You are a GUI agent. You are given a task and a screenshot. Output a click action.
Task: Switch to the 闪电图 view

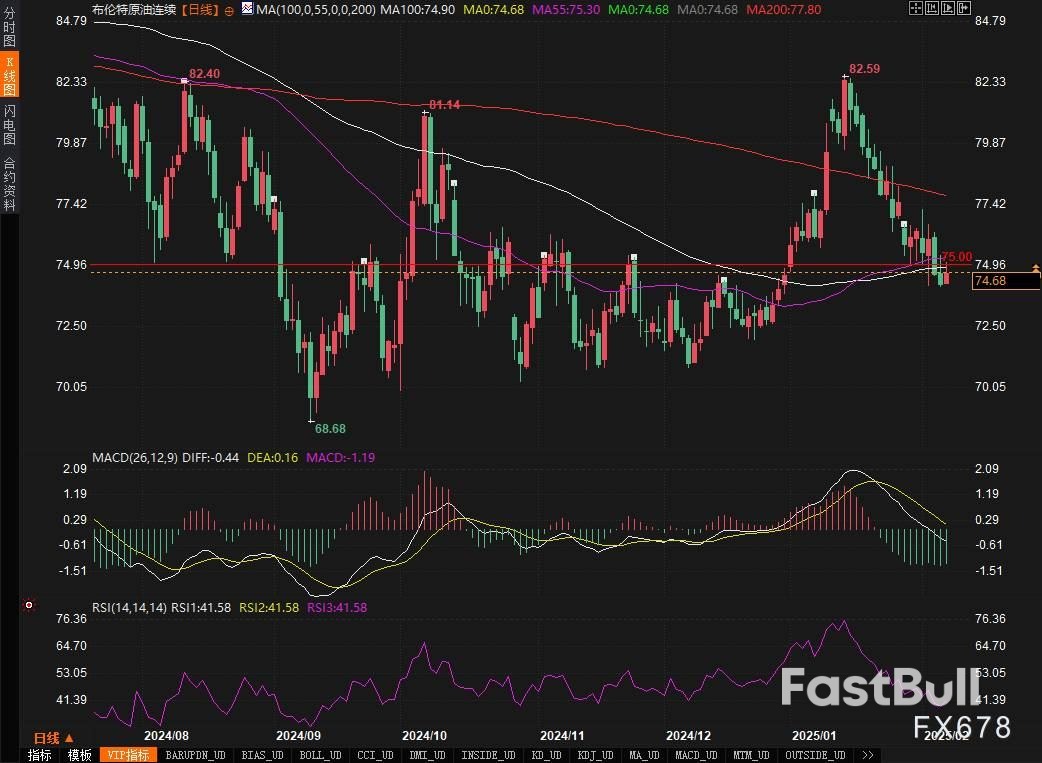pyautogui.click(x=9, y=123)
